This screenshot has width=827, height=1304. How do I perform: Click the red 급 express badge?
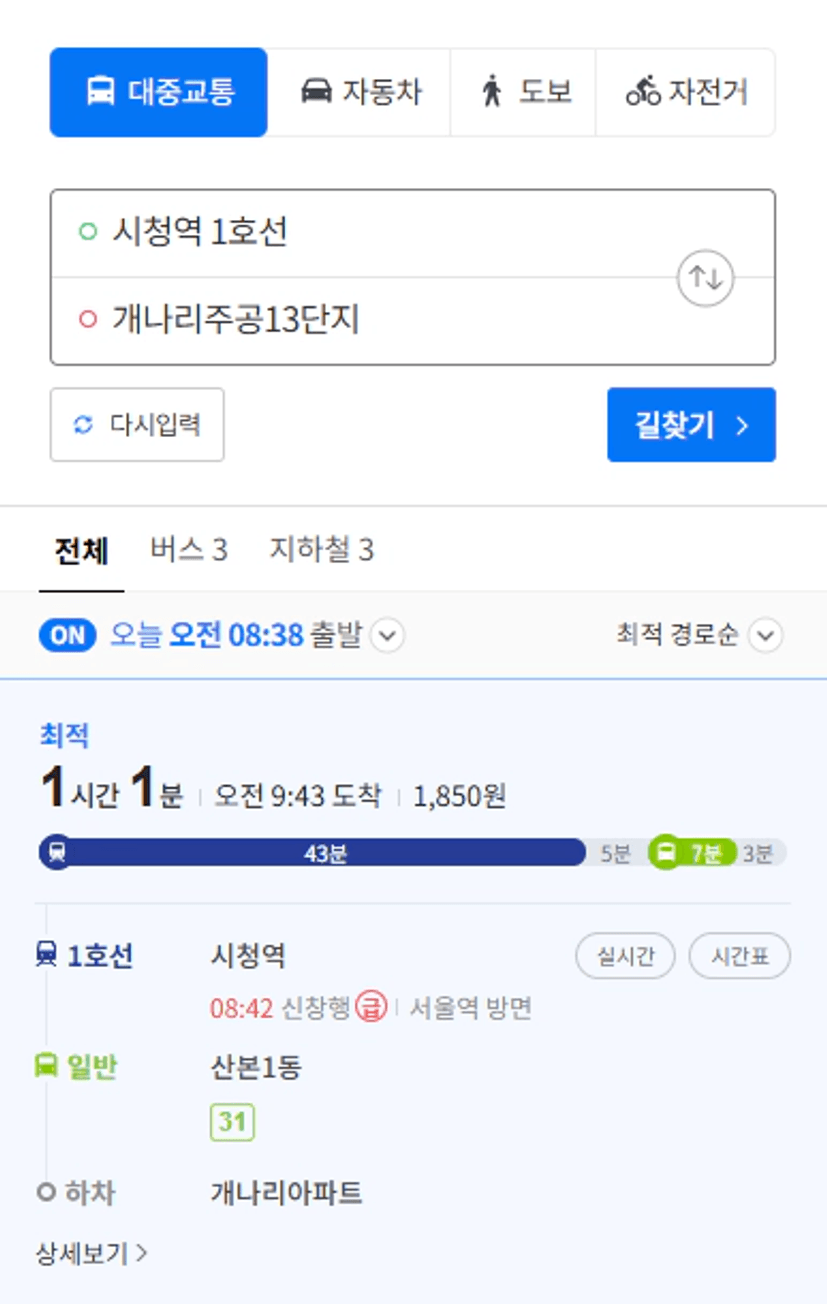[371, 1008]
